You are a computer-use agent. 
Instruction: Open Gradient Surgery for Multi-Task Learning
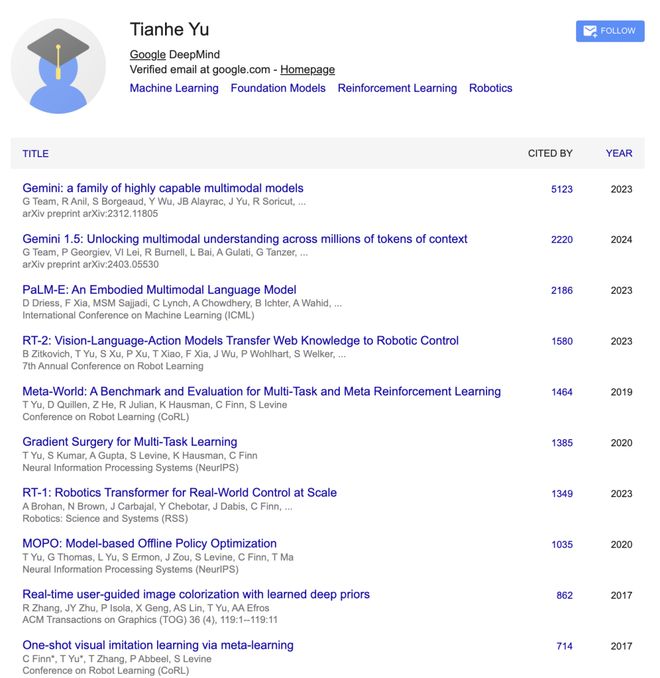click(130, 442)
